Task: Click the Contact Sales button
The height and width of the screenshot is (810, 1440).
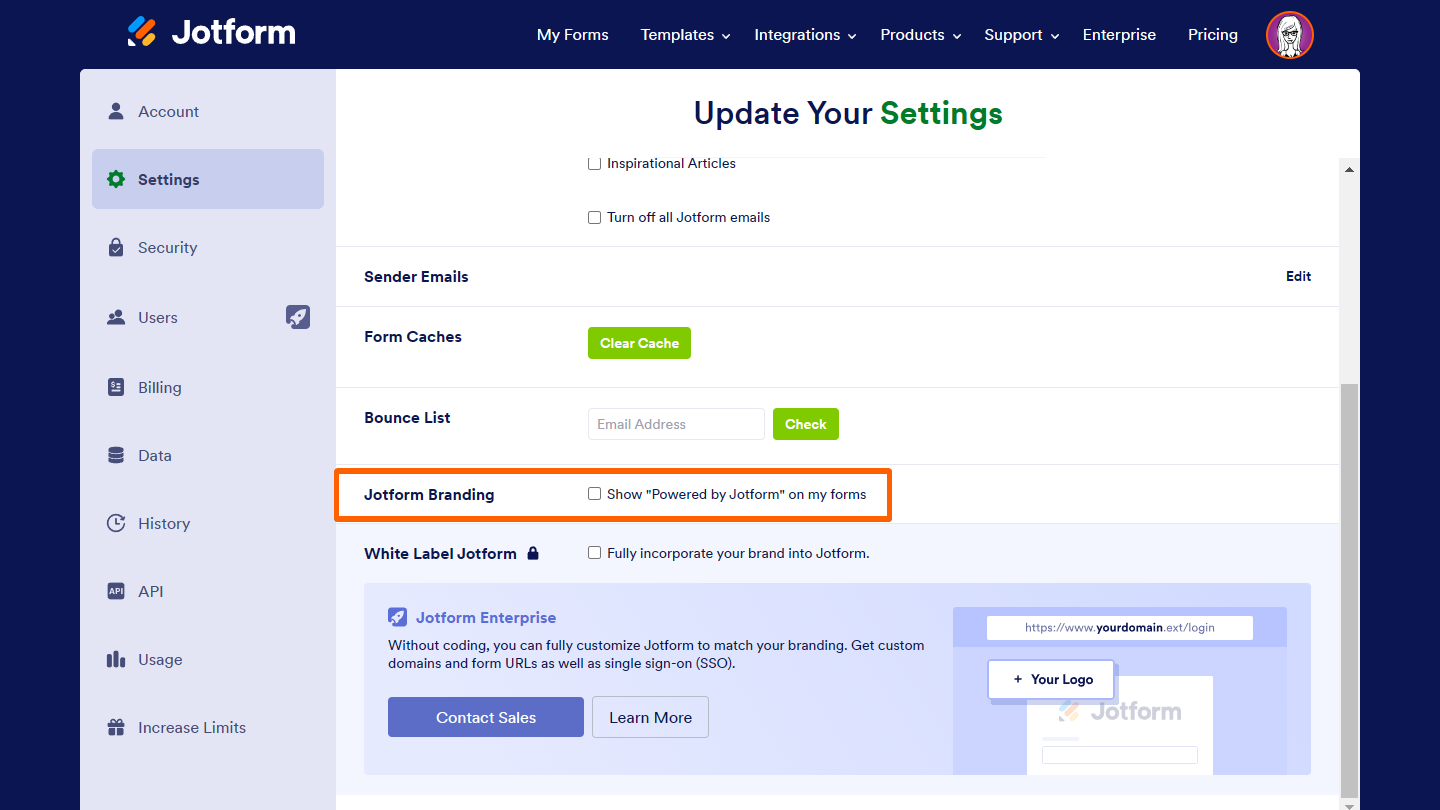Action: pyautogui.click(x=486, y=717)
